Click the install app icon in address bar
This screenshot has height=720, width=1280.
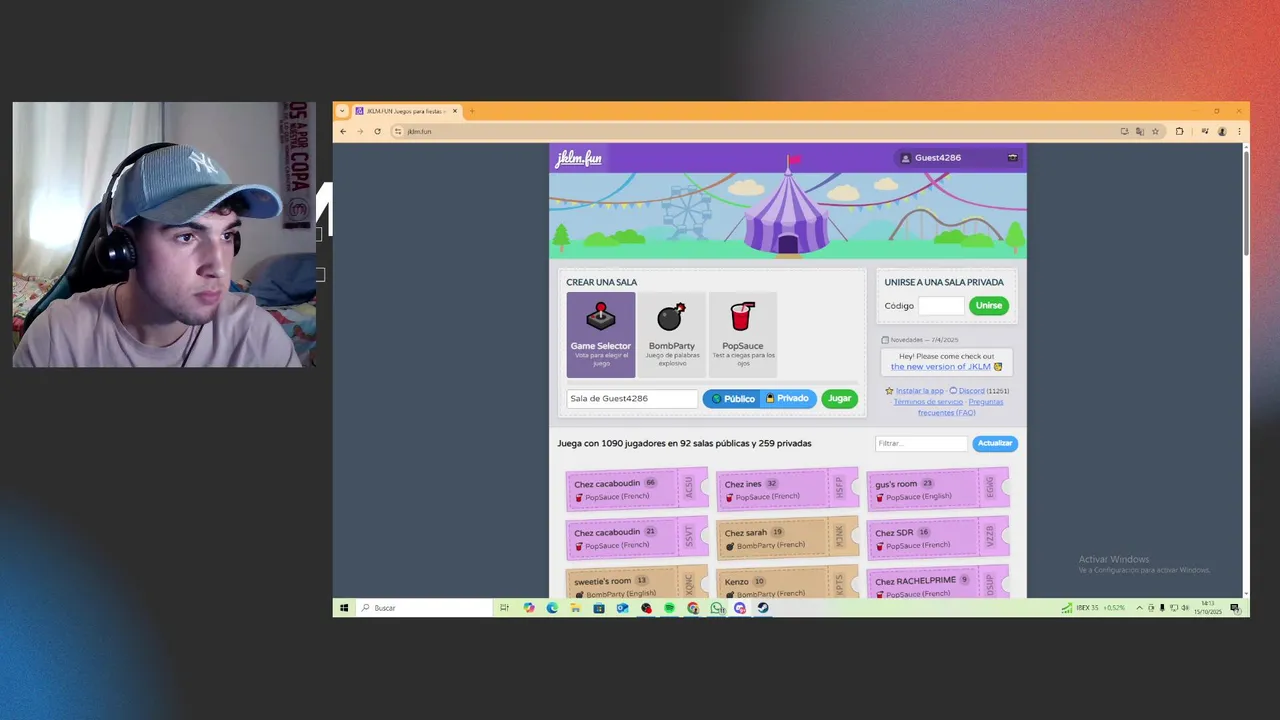[x=1124, y=131]
